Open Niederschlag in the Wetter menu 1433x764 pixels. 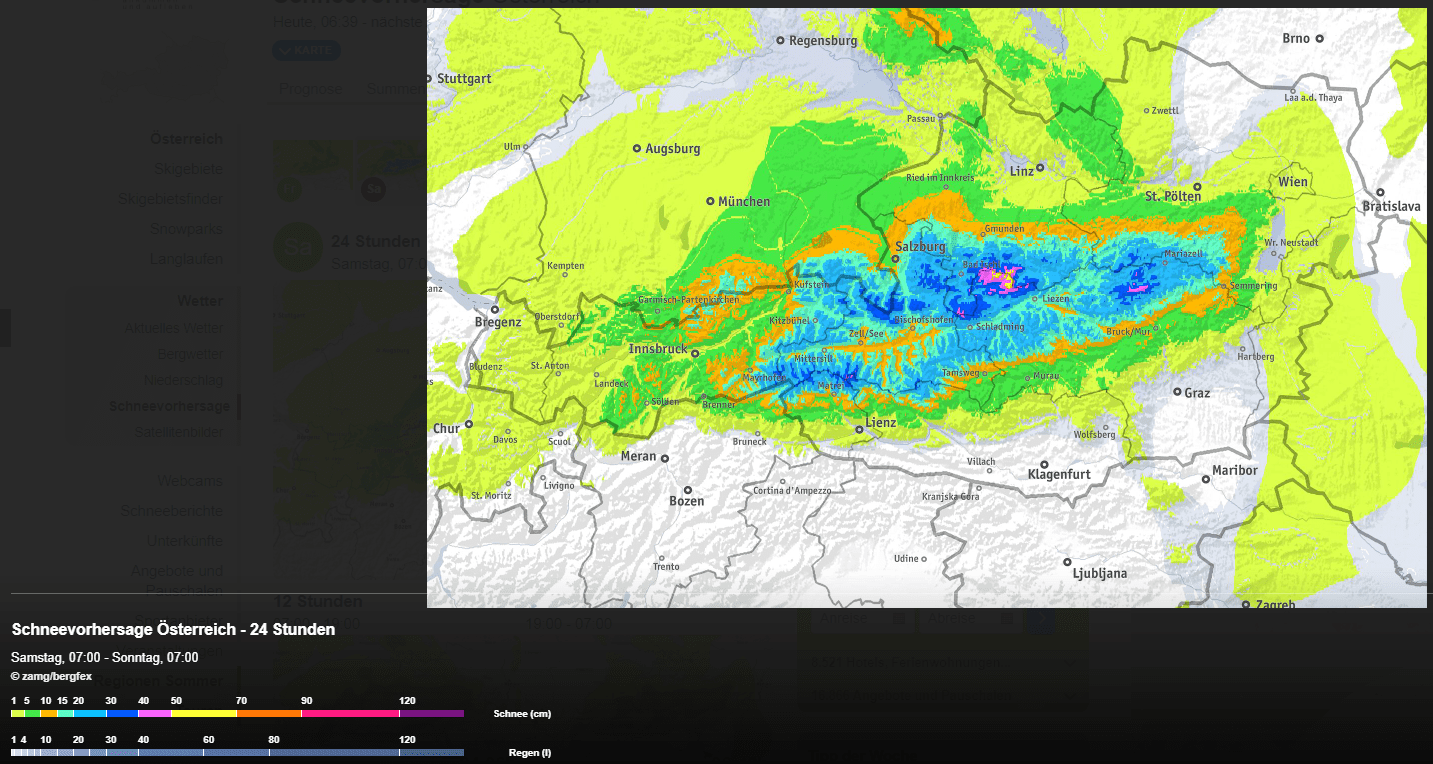[x=183, y=380]
